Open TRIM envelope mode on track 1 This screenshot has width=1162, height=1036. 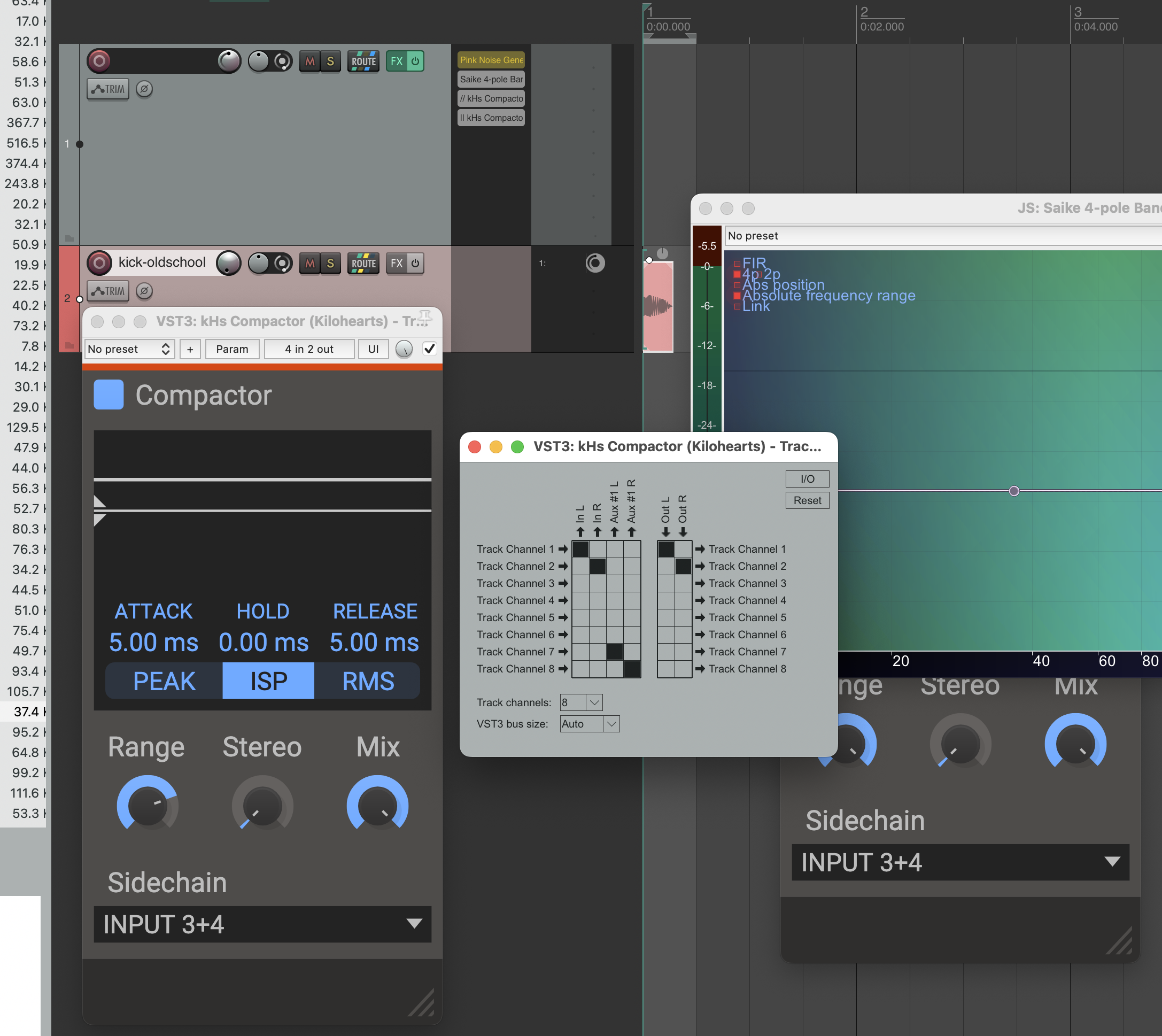(x=108, y=89)
